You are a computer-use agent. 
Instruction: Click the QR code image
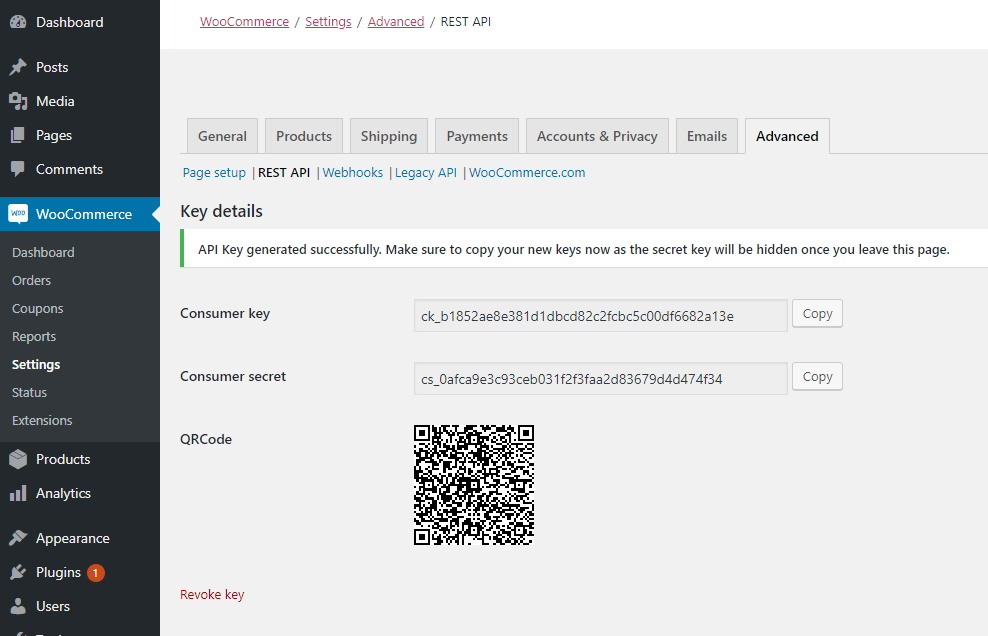coord(474,485)
